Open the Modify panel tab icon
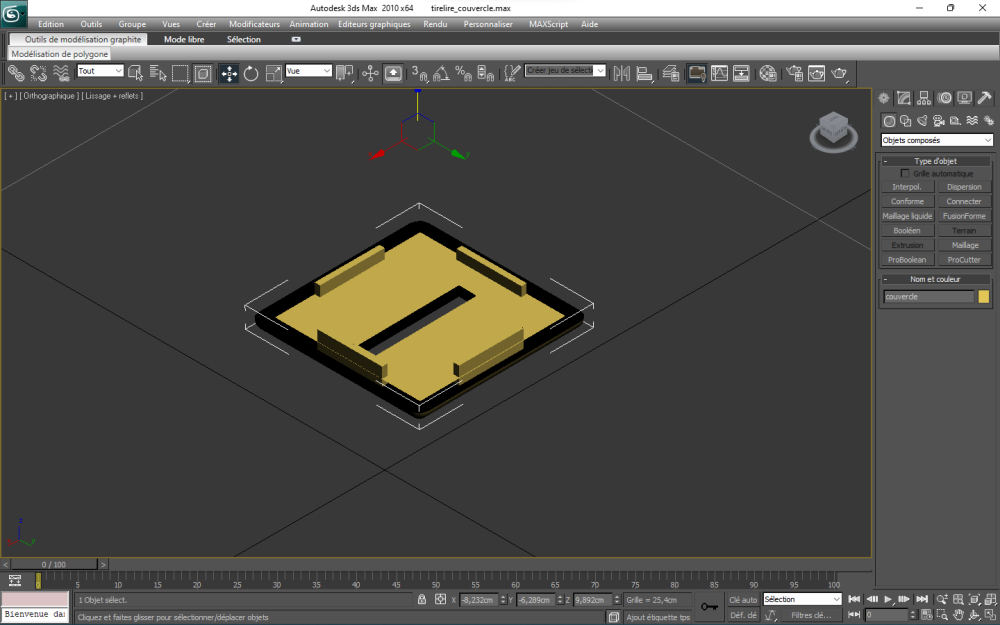This screenshot has height=625, width=1000. click(x=904, y=98)
